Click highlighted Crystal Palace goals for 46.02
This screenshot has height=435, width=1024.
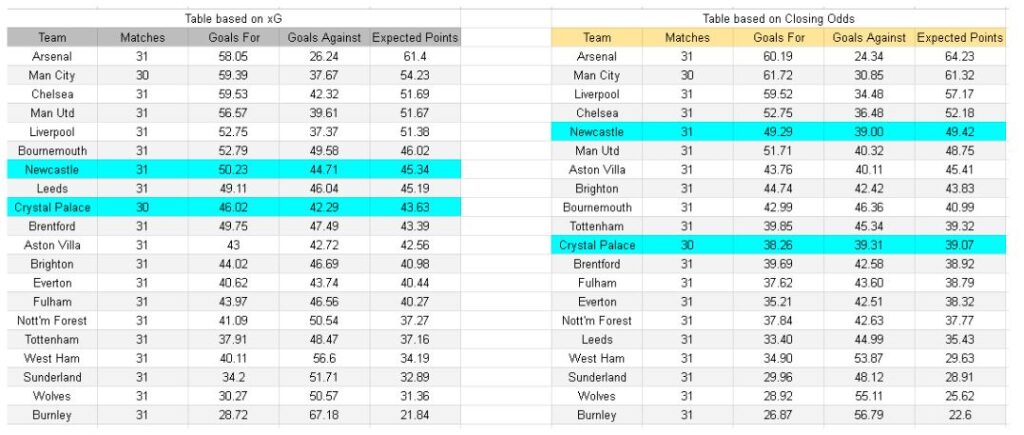[234, 208]
